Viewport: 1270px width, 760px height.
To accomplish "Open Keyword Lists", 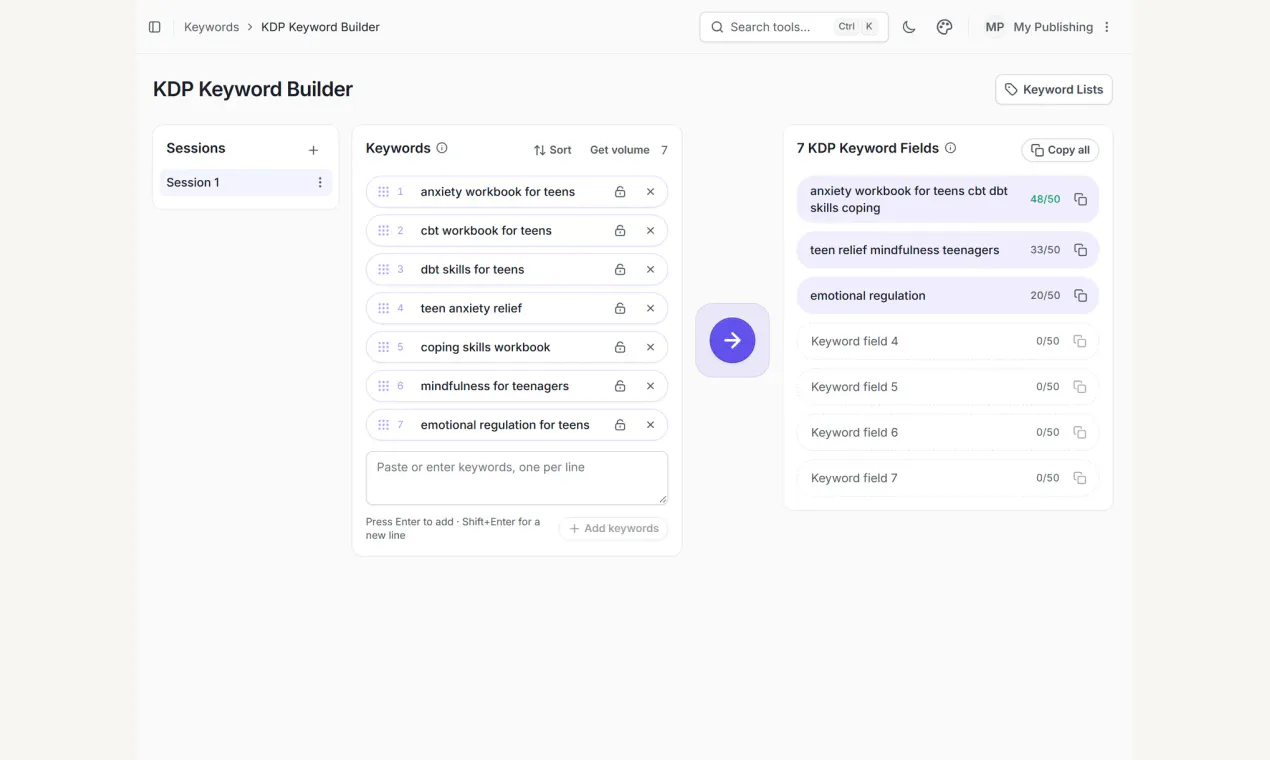I will (1053, 89).
